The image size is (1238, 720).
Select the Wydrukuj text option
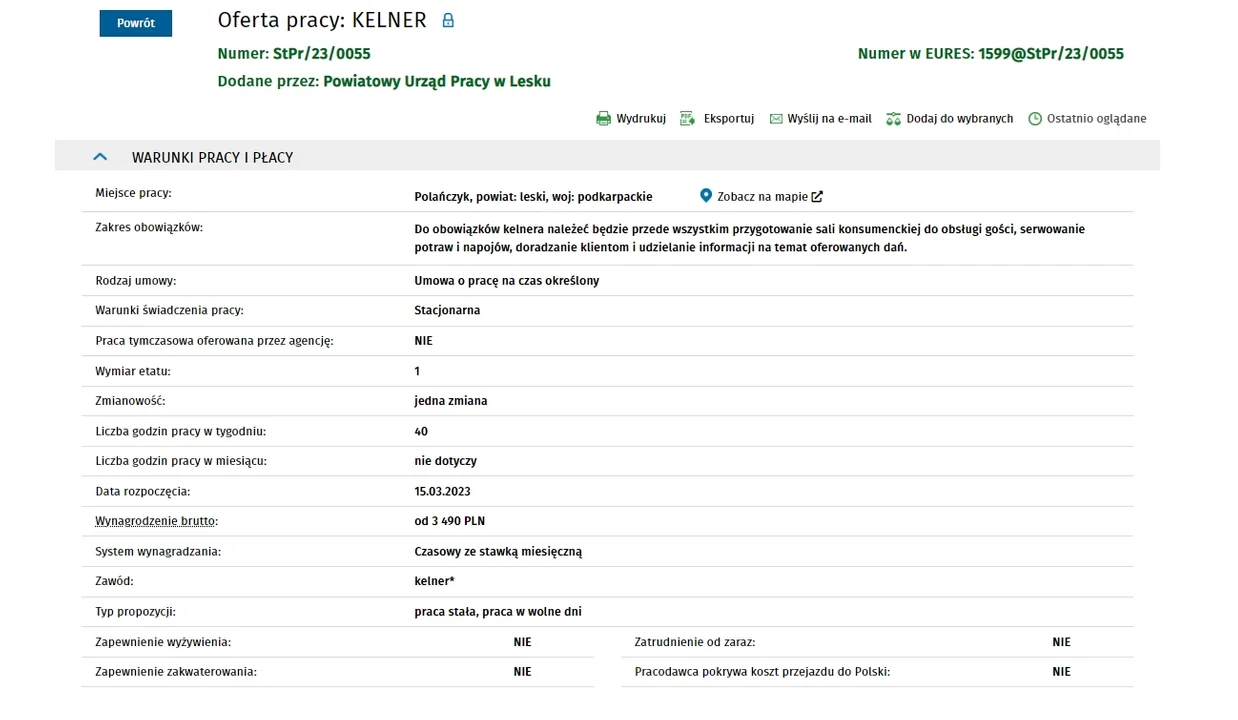[641, 119]
